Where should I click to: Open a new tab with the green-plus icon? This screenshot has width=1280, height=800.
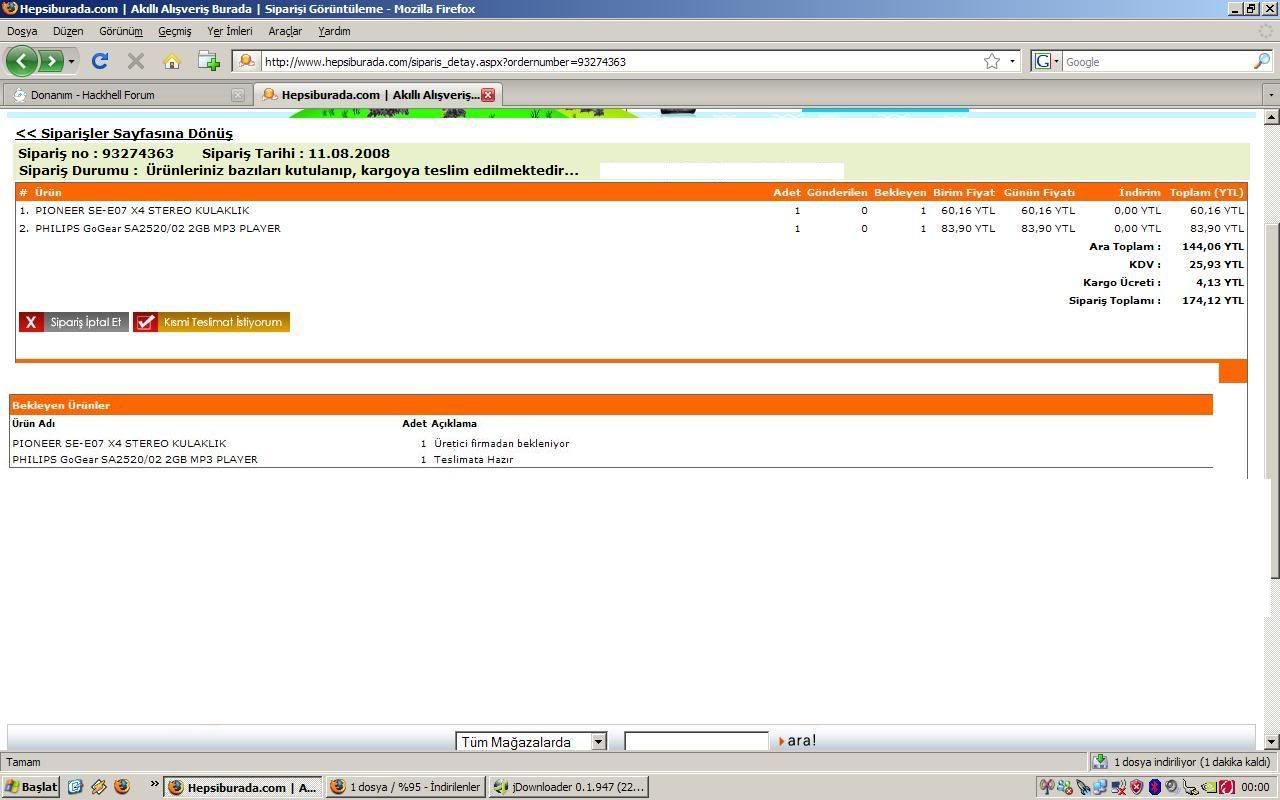pos(208,61)
